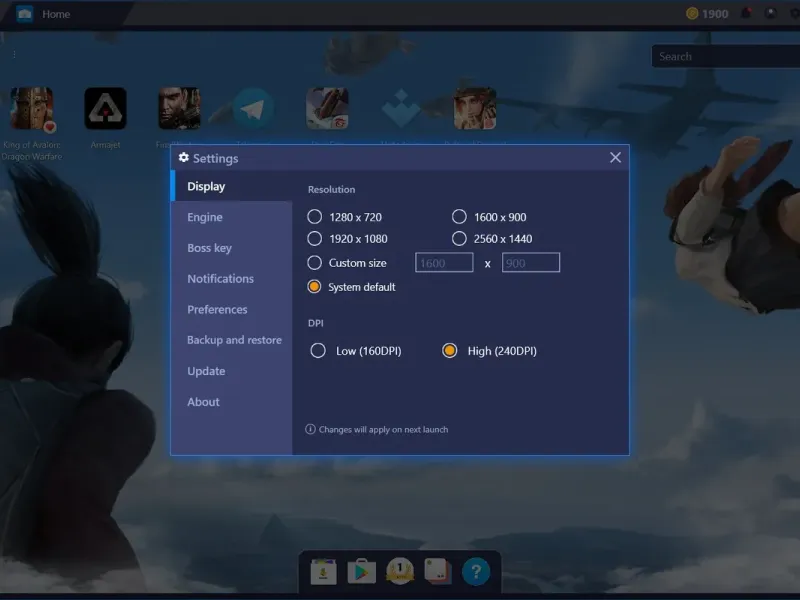Open the Telegram app icon
This screenshot has width=800, height=600.
[x=254, y=108]
